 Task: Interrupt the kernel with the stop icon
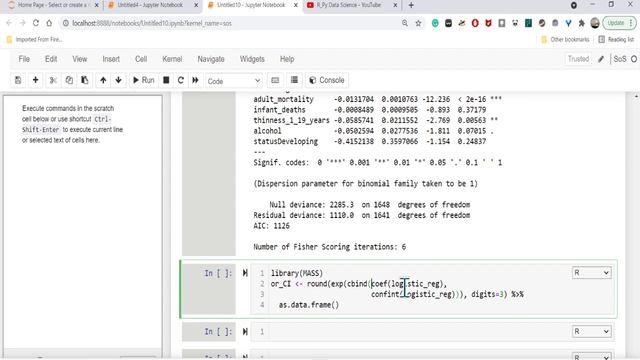pyautogui.click(x=166, y=80)
